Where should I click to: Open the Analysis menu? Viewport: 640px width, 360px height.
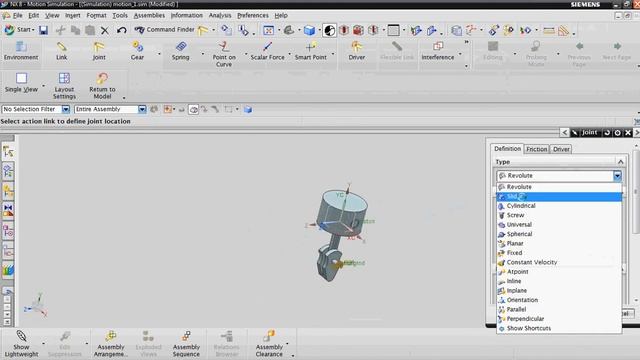(220, 15)
